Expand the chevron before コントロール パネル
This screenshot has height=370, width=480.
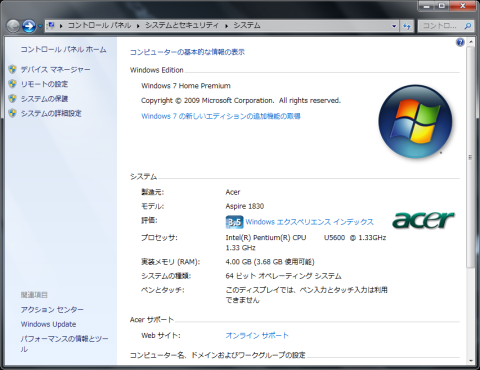(61, 26)
